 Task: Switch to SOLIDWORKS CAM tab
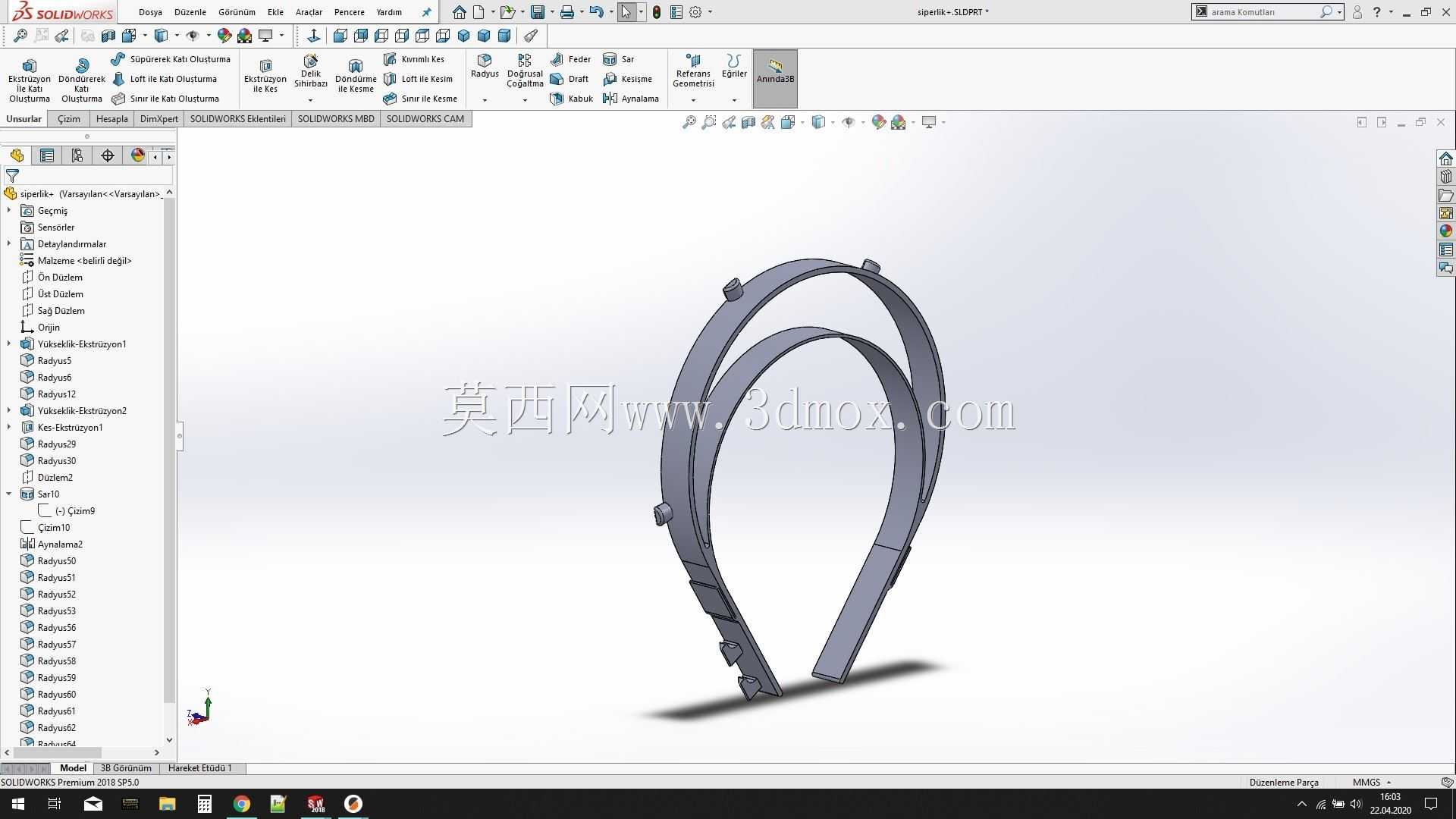tap(425, 119)
